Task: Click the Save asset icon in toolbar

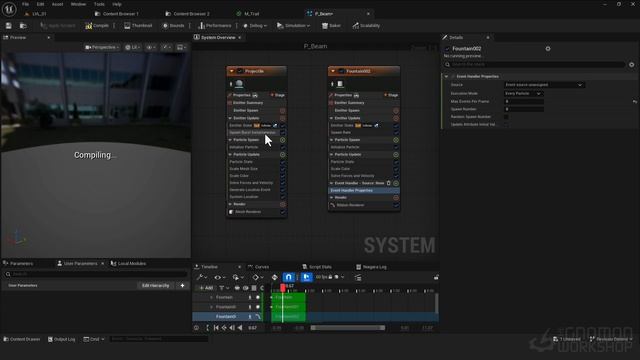Action: point(9,26)
